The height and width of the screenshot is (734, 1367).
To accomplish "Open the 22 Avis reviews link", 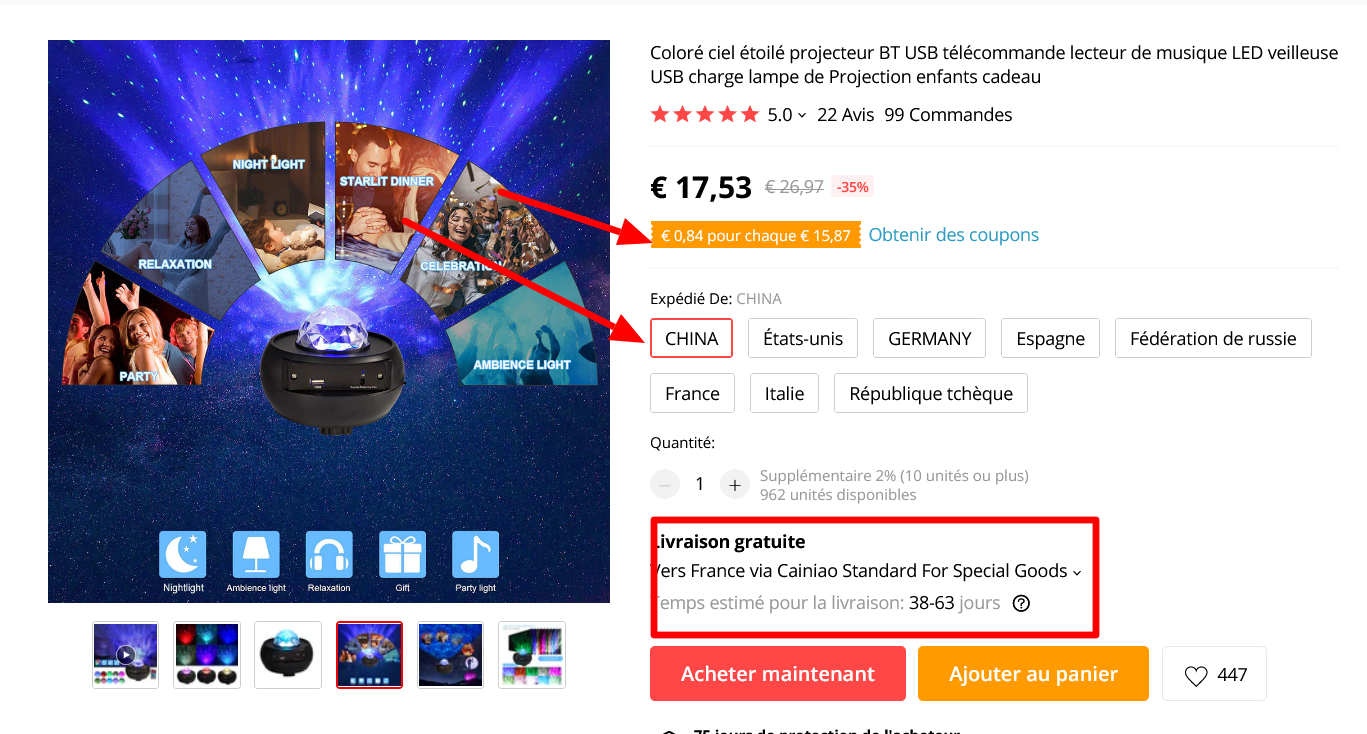I will (x=846, y=115).
